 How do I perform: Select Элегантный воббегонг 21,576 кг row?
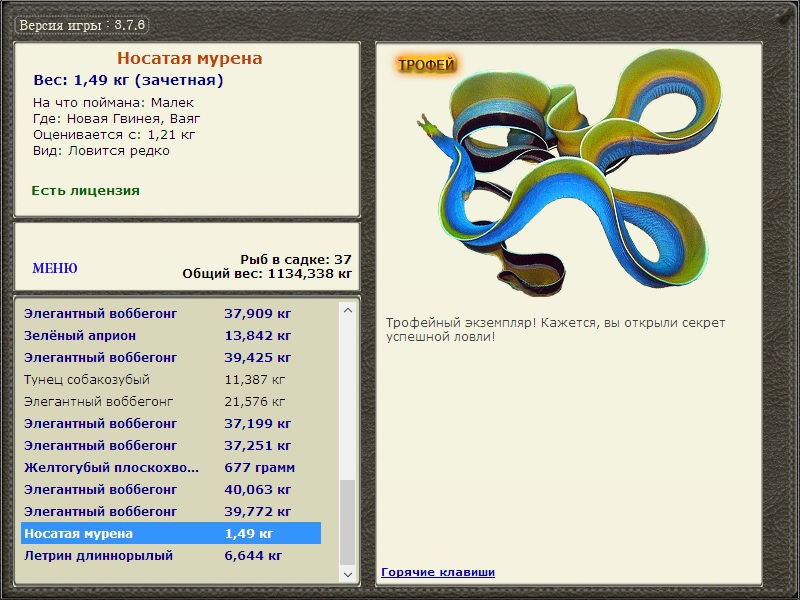coord(171,401)
